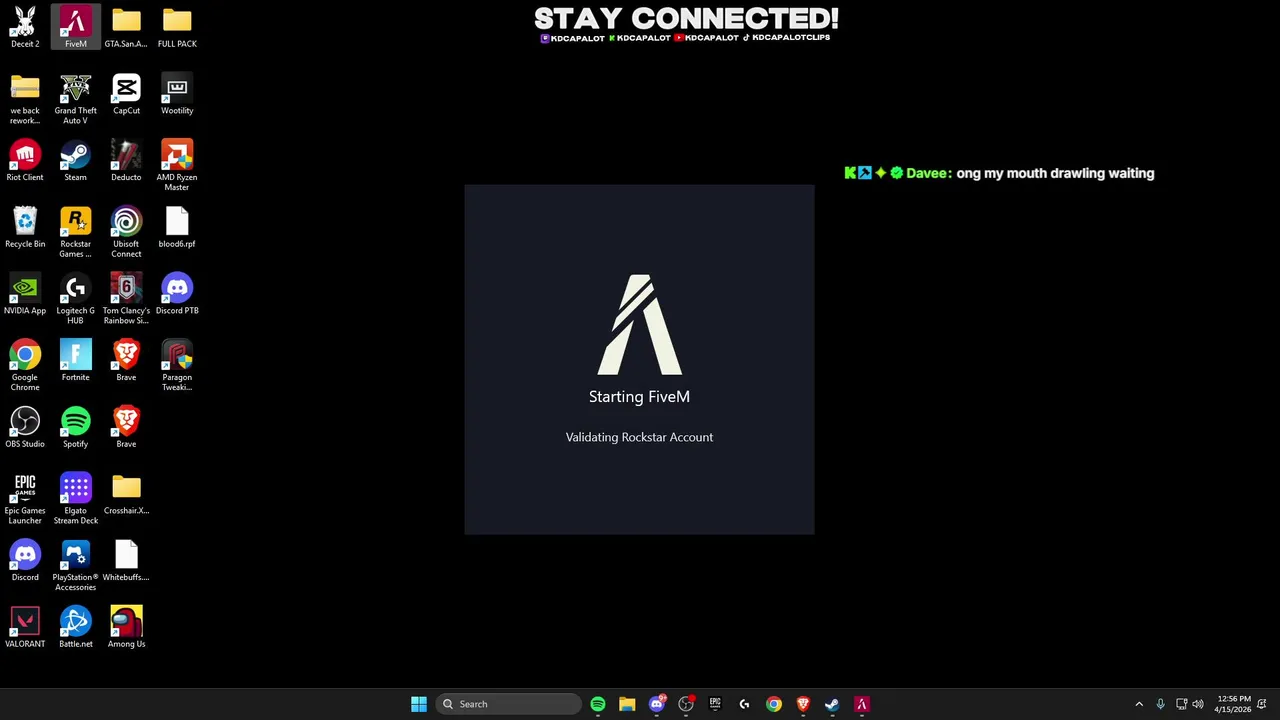Launch VALORANT from the desktop
1280x720 pixels.
(x=25, y=628)
